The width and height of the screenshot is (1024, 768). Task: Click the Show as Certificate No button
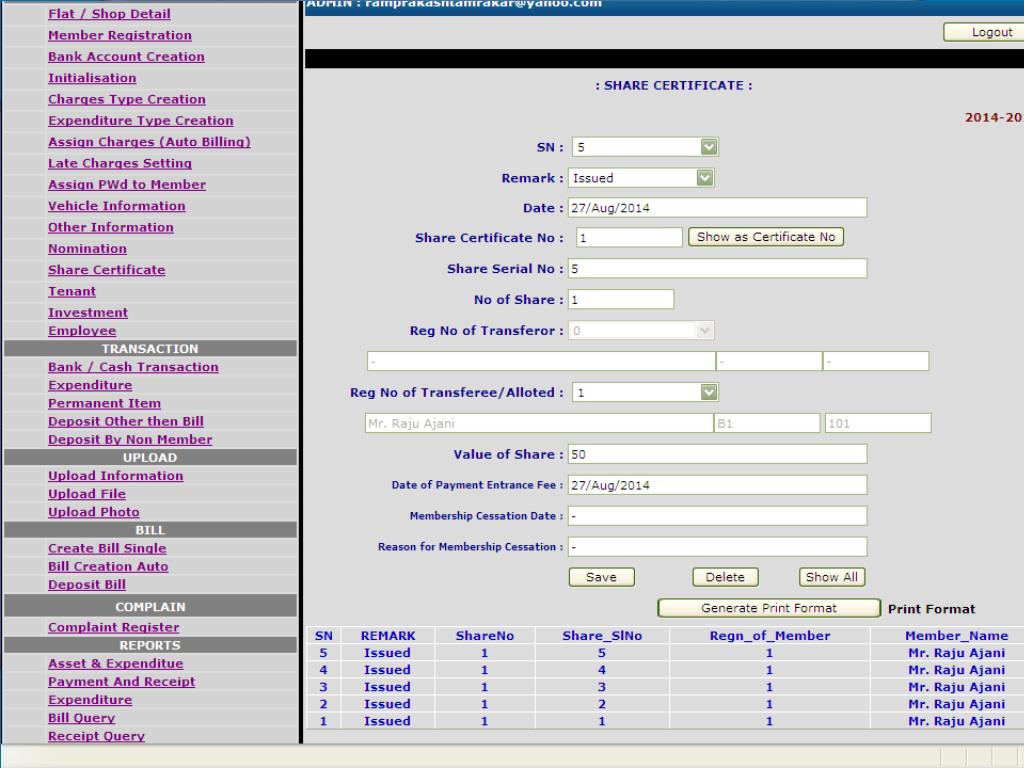click(x=766, y=237)
